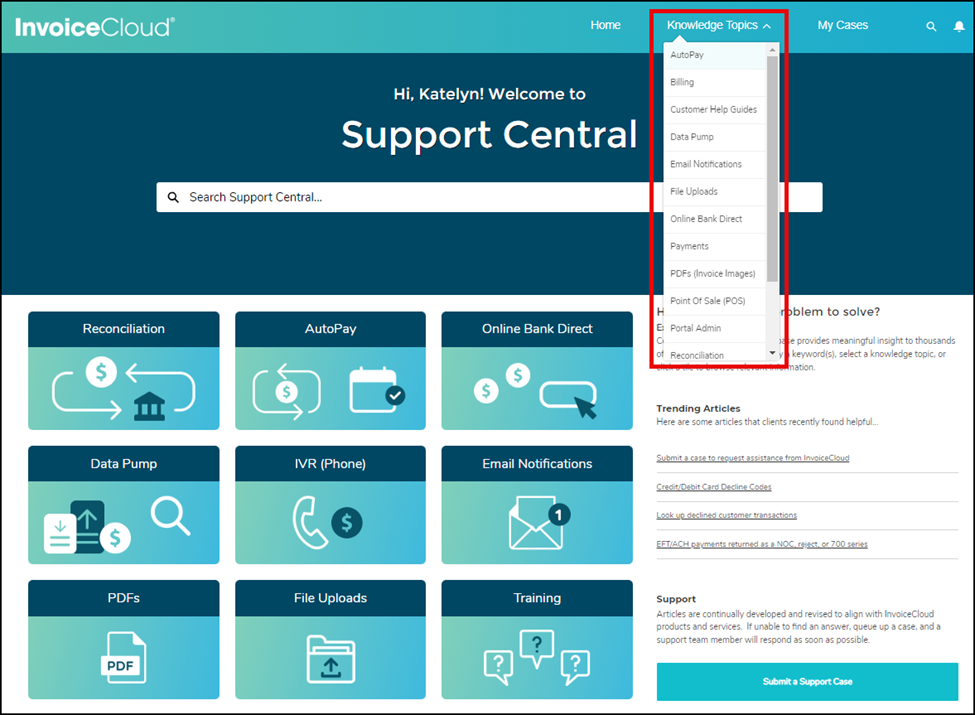Open the My Cases nav item
The height and width of the screenshot is (715, 975).
(843, 25)
